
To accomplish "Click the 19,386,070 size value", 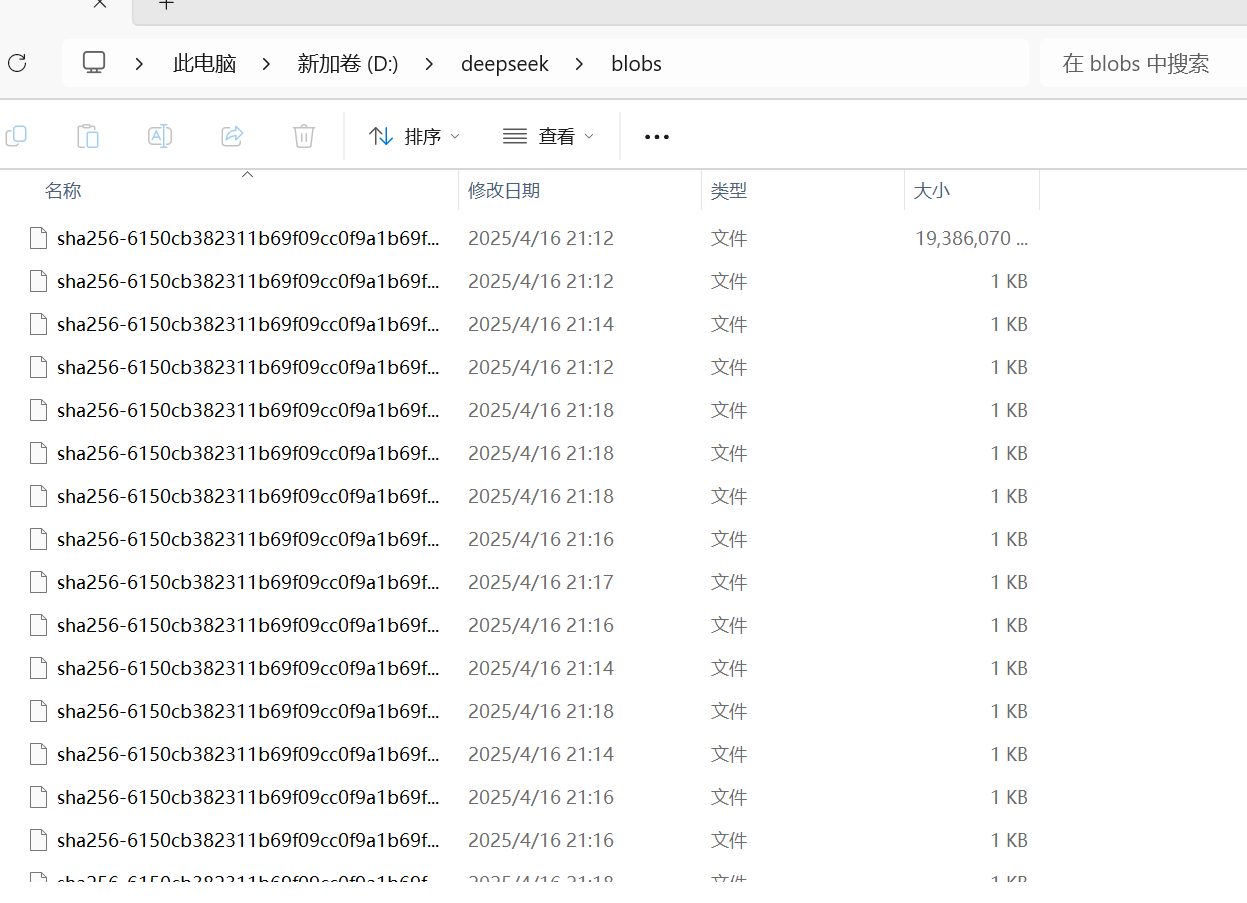I will pos(971,238).
